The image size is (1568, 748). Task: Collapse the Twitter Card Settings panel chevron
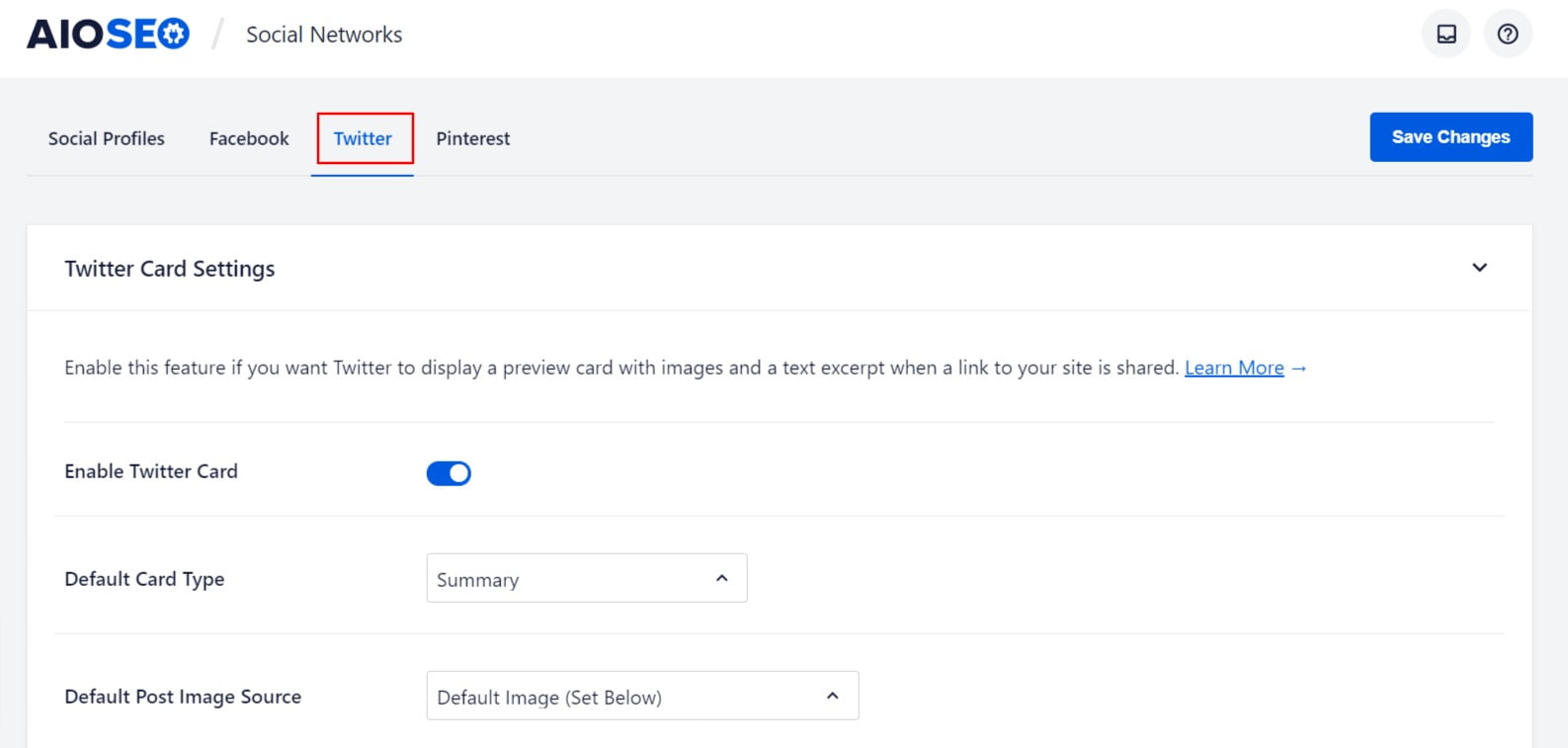coord(1479,268)
